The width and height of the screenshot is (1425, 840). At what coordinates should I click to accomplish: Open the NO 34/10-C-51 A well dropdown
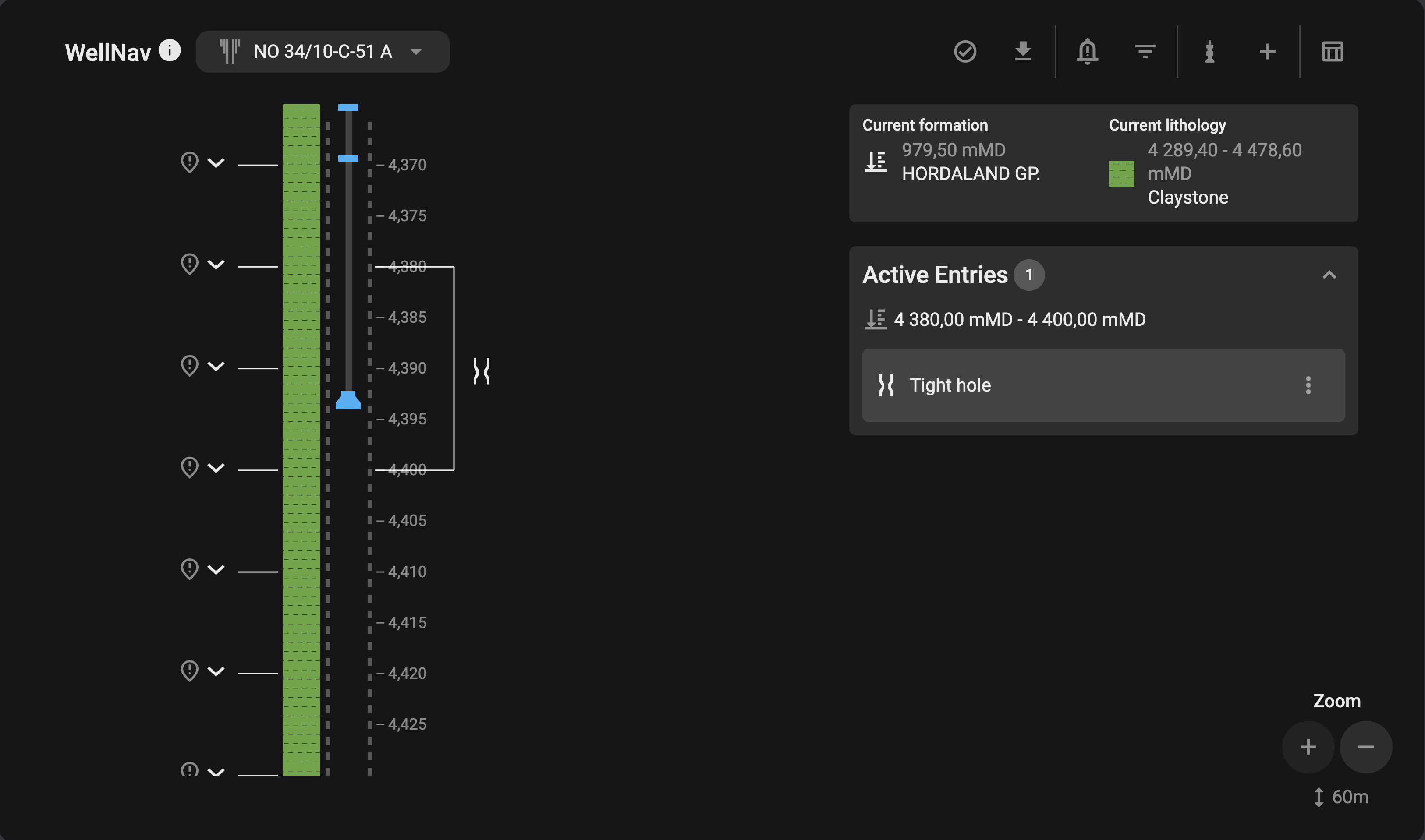322,52
